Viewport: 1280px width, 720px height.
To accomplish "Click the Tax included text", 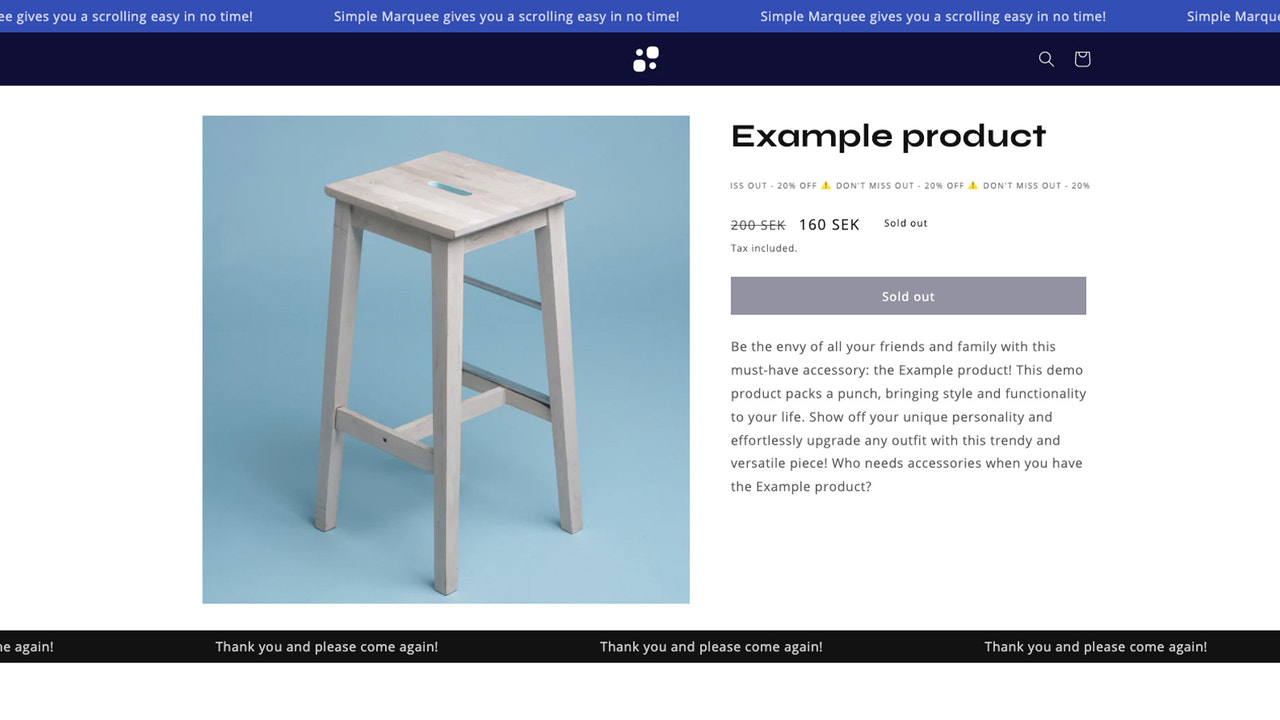I will (763, 248).
